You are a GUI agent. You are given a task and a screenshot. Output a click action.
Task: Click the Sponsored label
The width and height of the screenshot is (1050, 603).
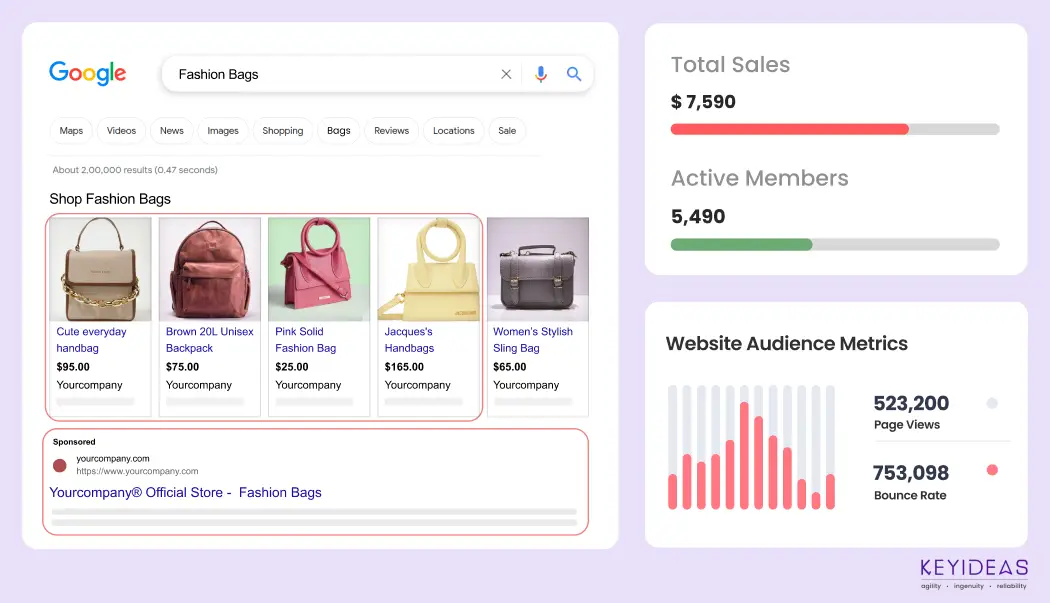pyautogui.click(x=74, y=442)
